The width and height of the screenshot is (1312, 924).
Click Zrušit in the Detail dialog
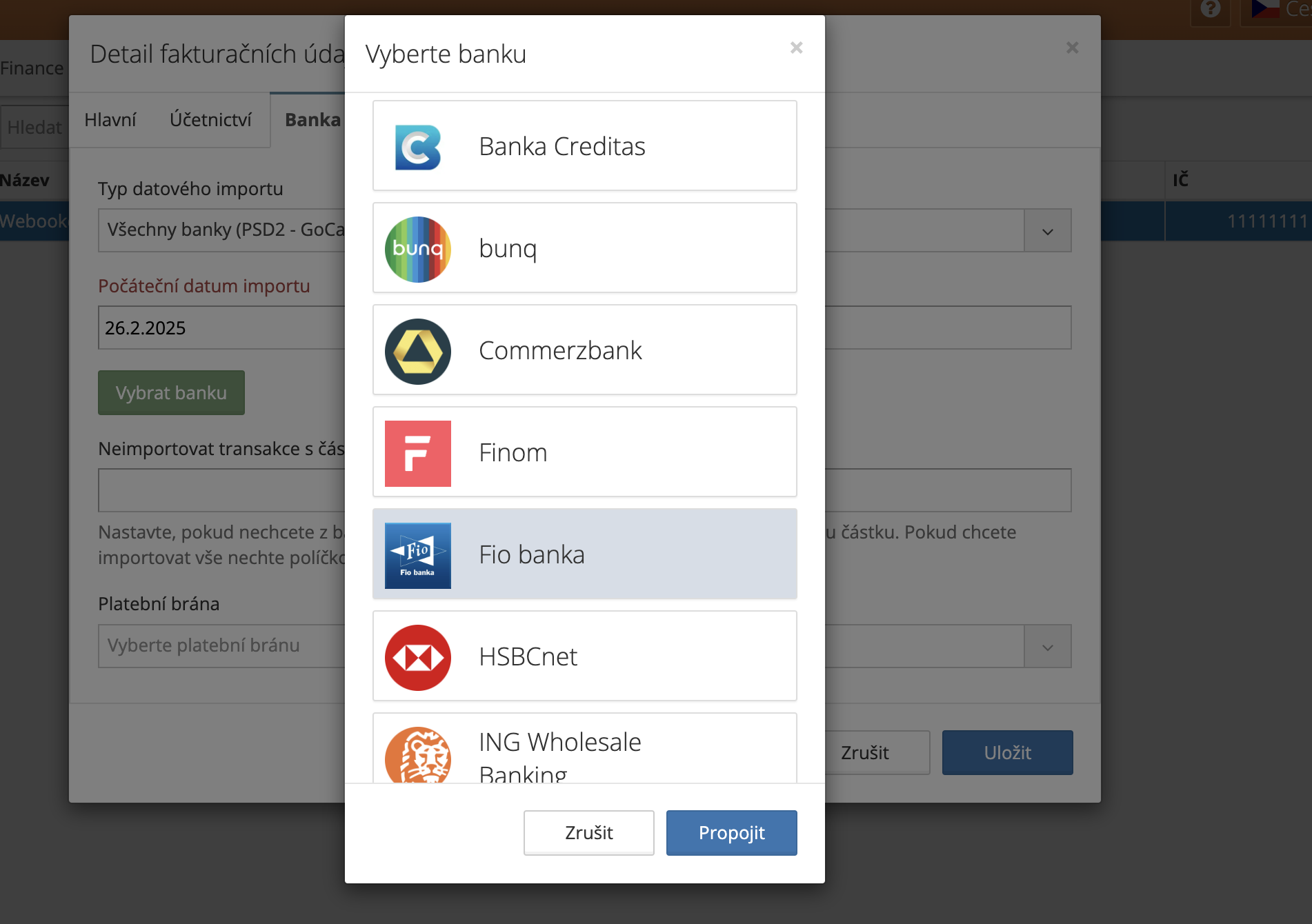tap(877, 752)
